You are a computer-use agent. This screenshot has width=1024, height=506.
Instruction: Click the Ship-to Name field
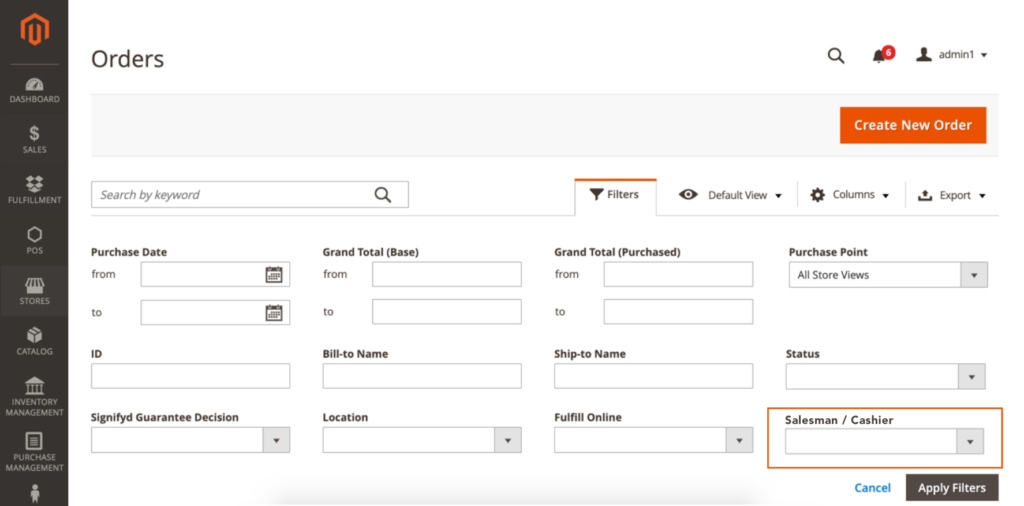tap(653, 376)
